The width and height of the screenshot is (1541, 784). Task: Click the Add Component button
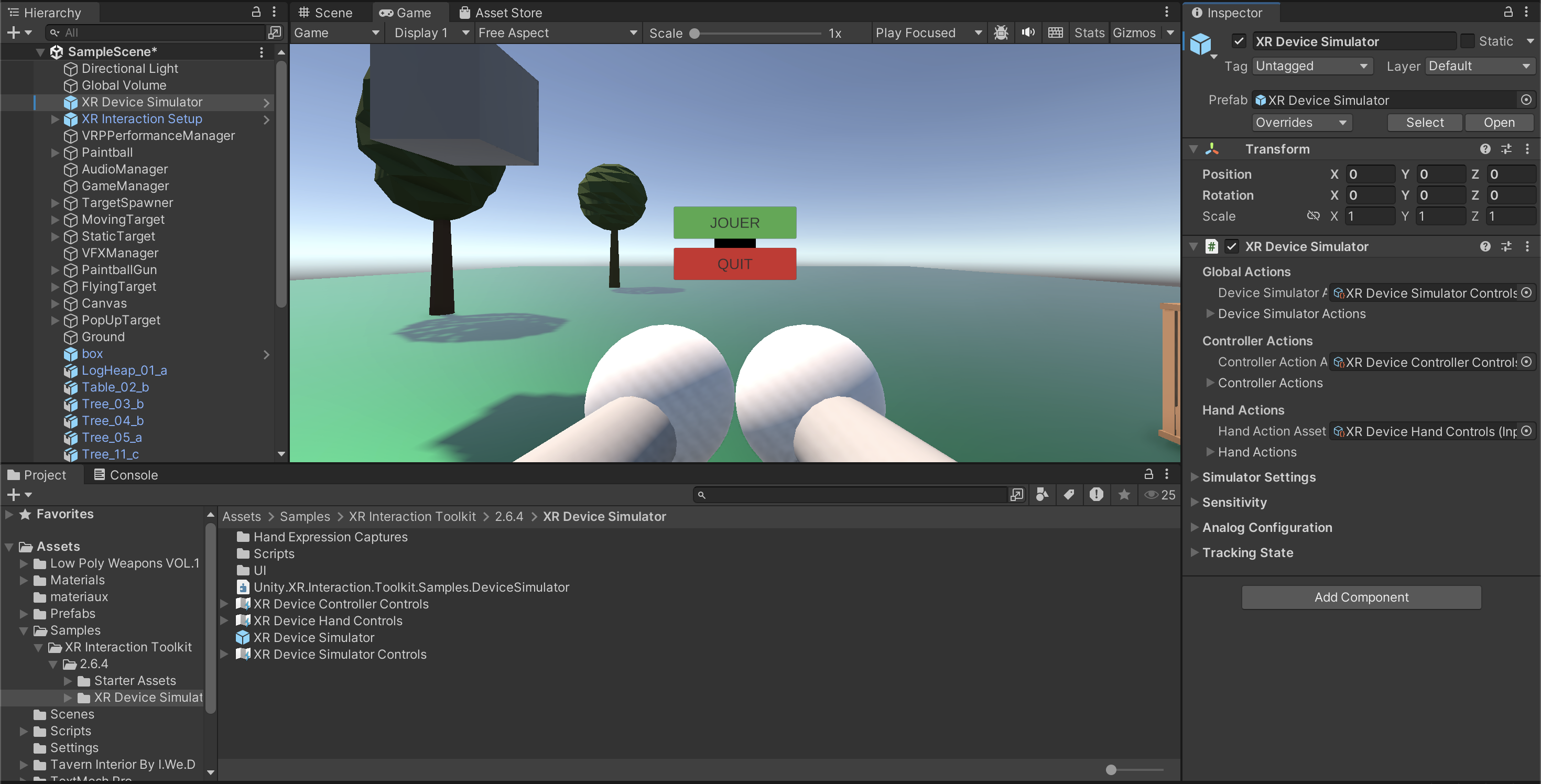click(1361, 597)
